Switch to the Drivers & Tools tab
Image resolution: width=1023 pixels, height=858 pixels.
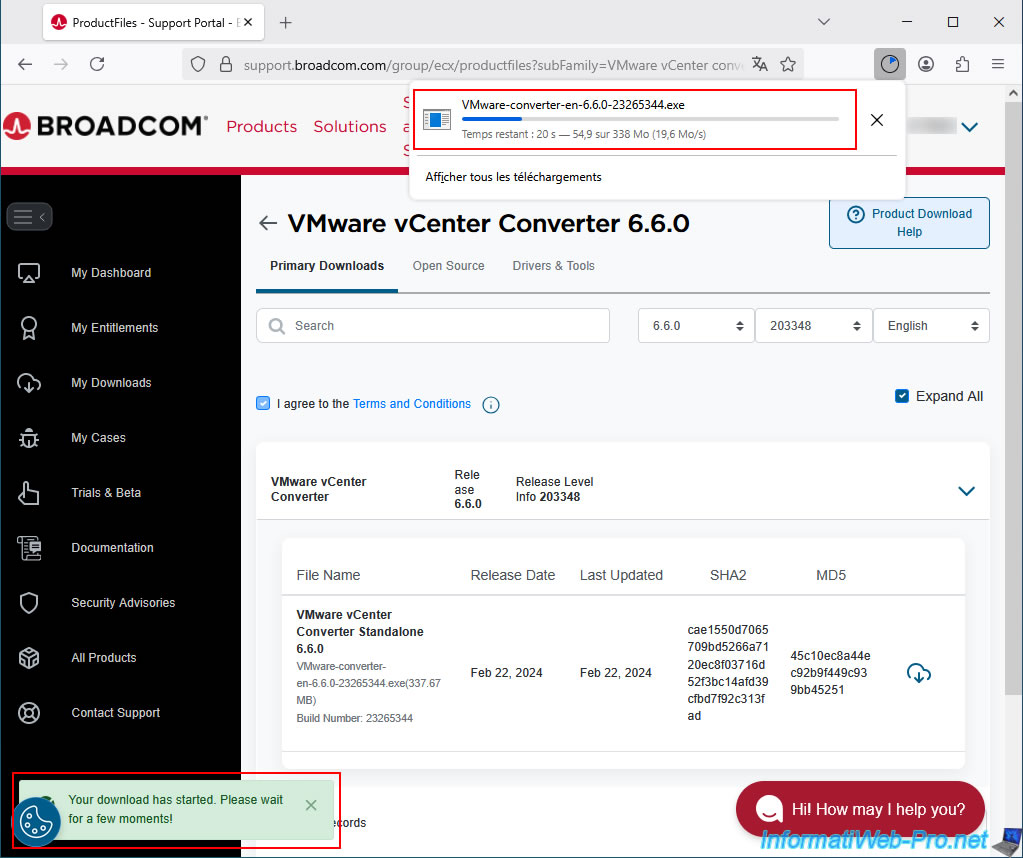553,266
